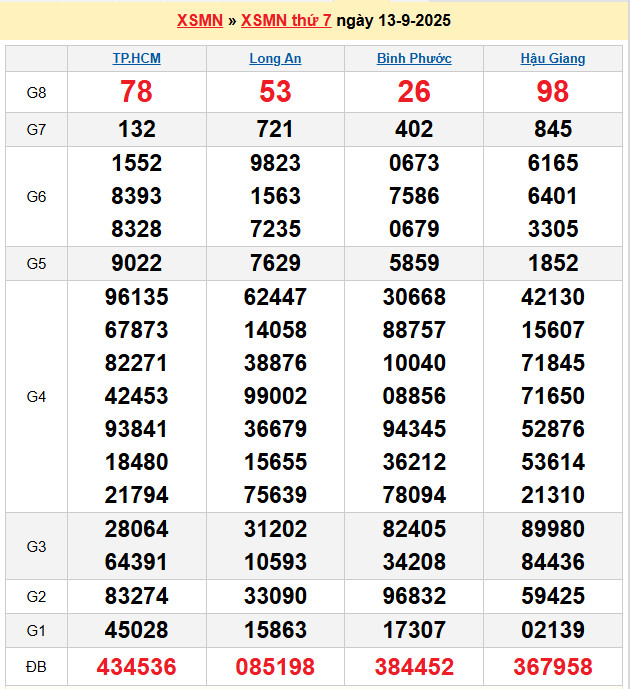Image resolution: width=630 pixels, height=689 pixels.
Task: Open the Long An province link
Action: point(275,59)
